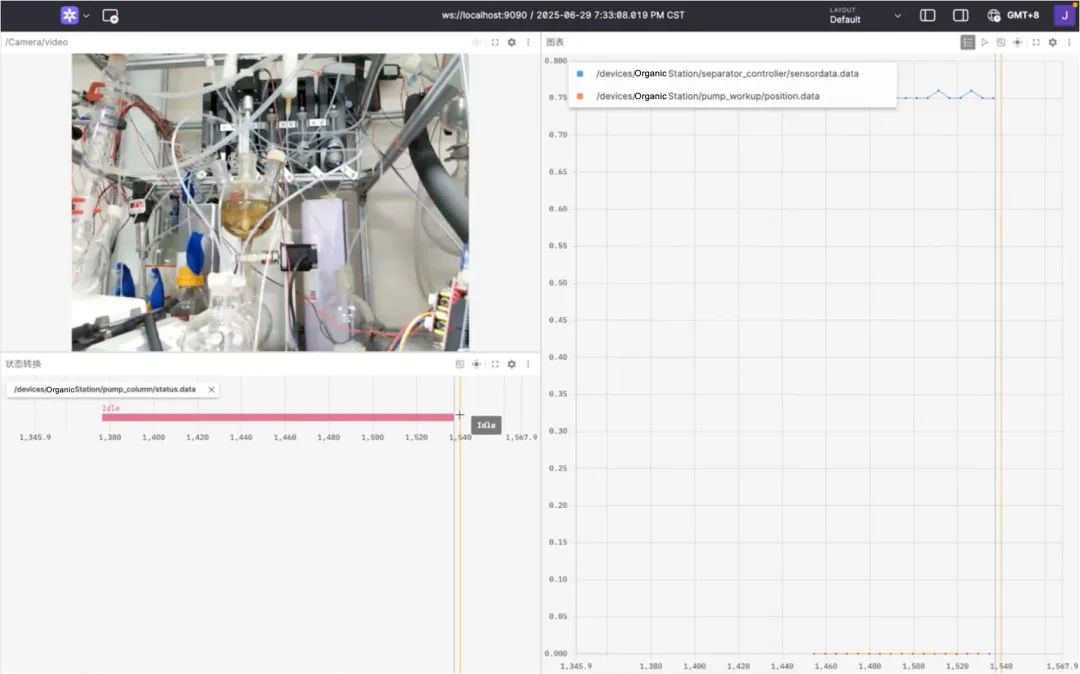The image size is (1080, 674).
Task: Toggle the chart legend visibility
Action: (x=967, y=43)
